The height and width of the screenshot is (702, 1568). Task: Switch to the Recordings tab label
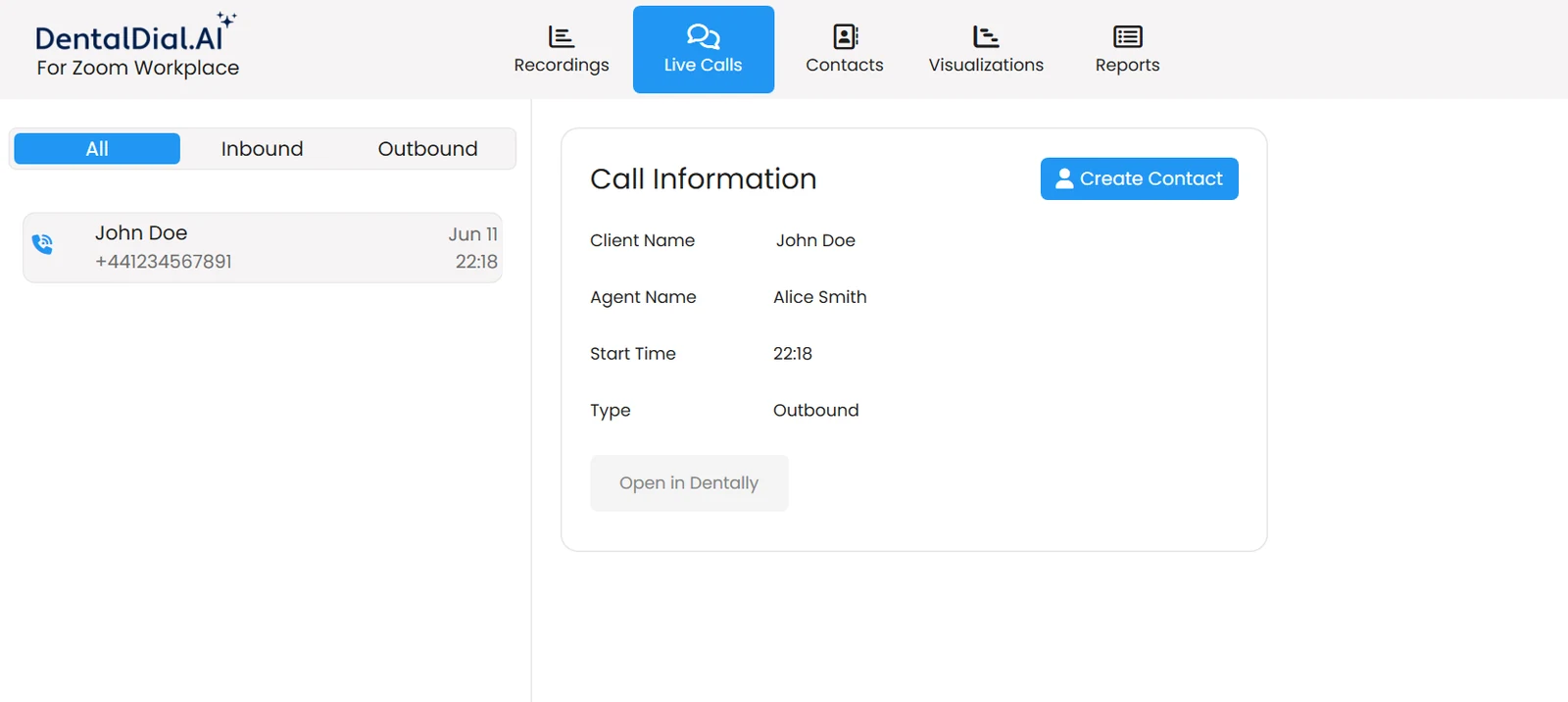[x=562, y=65]
